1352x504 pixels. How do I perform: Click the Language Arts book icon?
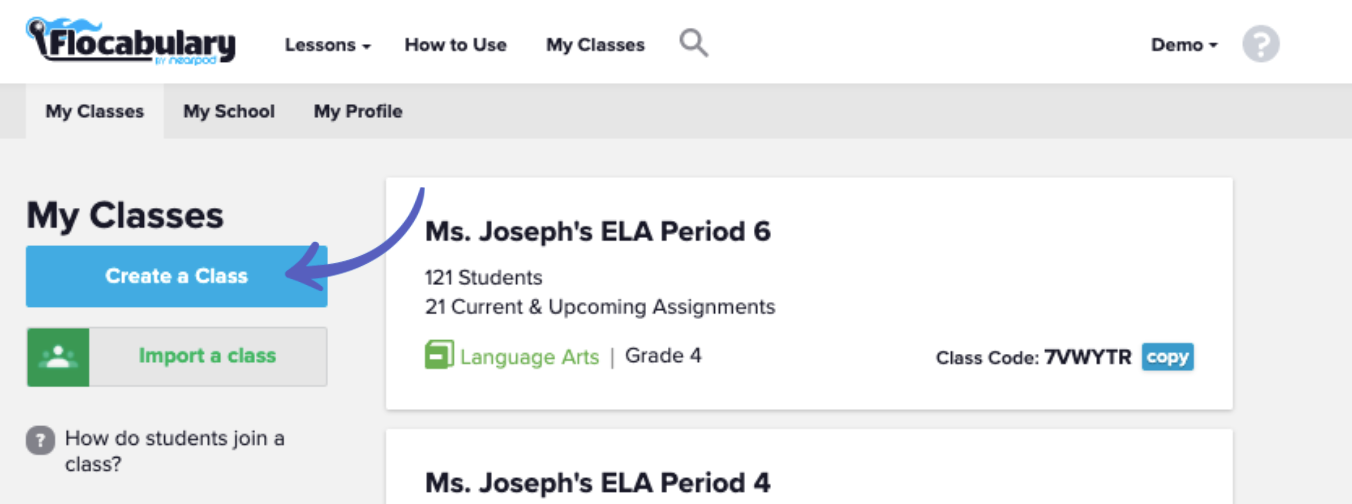[439, 355]
